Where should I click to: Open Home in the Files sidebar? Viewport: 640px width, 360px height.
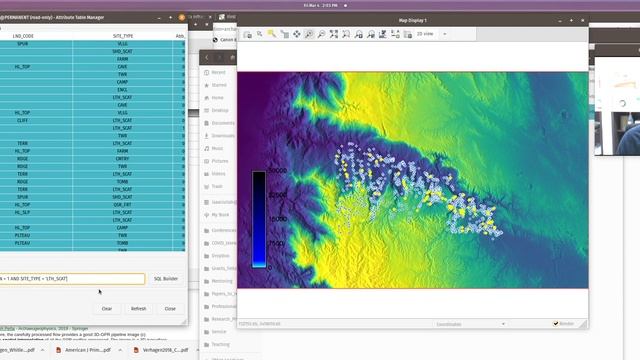coord(218,98)
